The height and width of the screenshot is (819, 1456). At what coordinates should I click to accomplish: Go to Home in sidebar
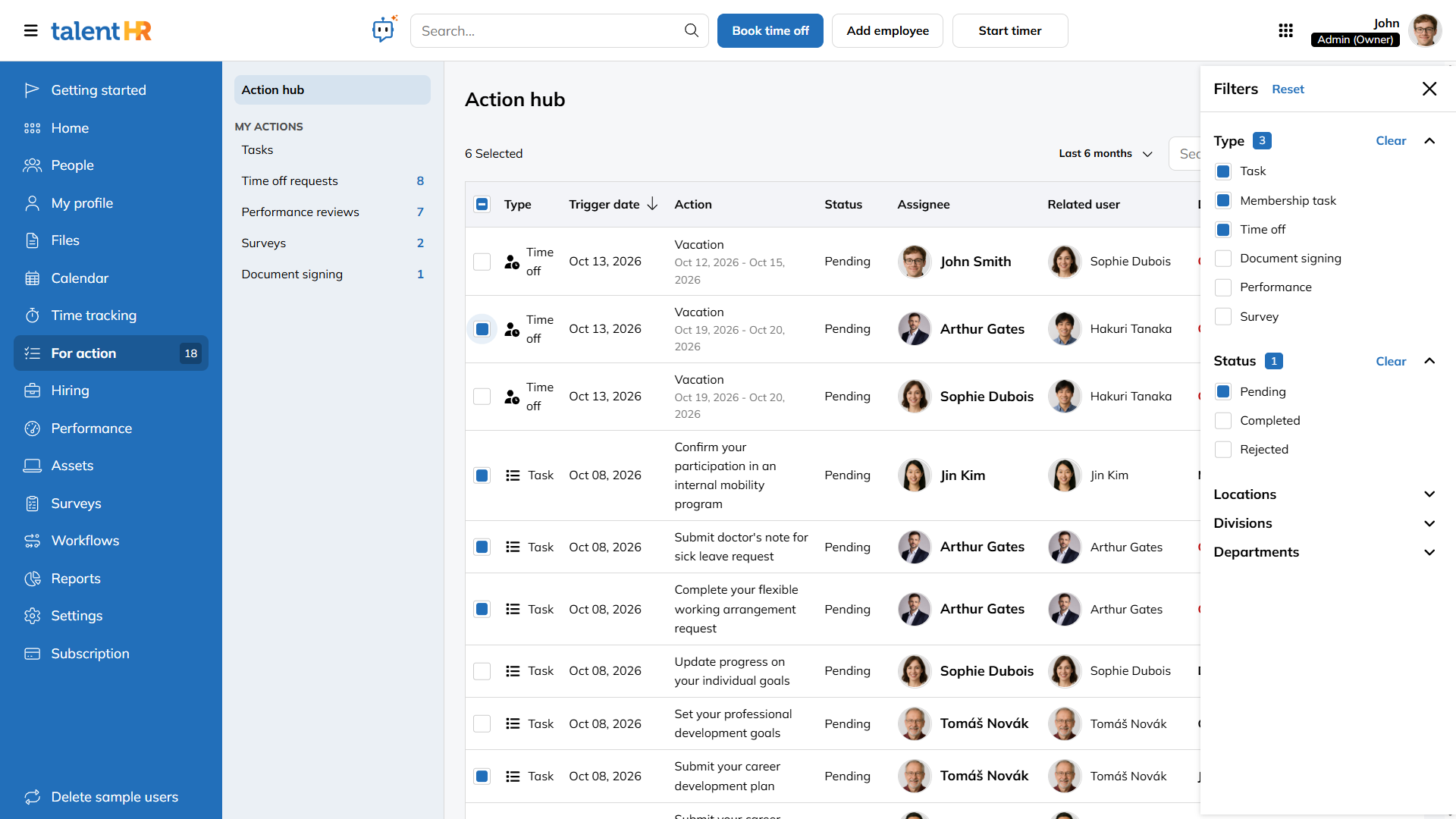pyautogui.click(x=111, y=128)
